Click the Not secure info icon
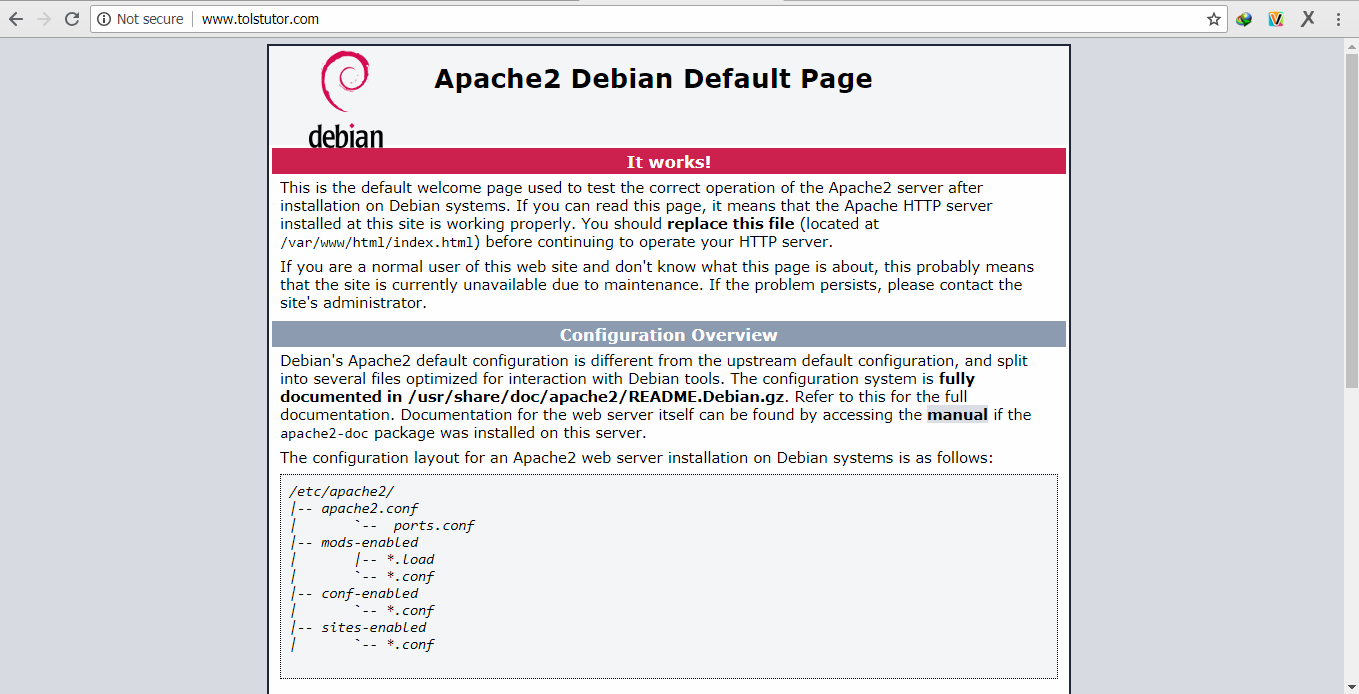 click(104, 19)
